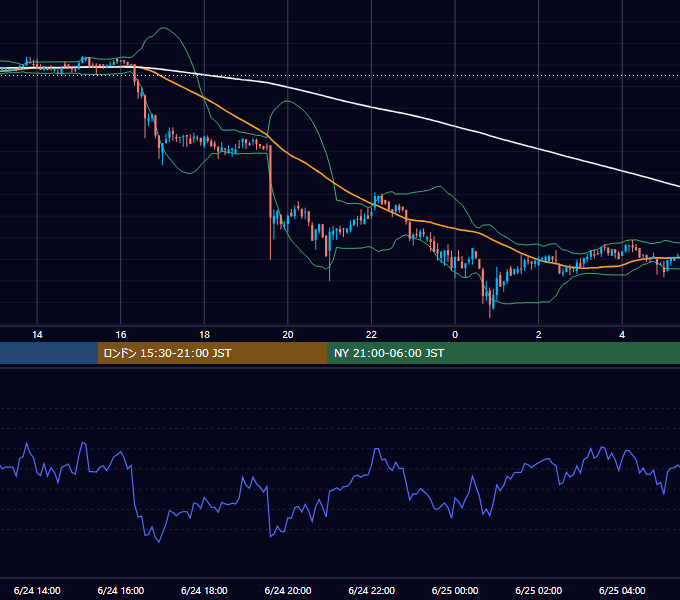
Task: Click the hour label 18 on time axis
Action: 204,335
